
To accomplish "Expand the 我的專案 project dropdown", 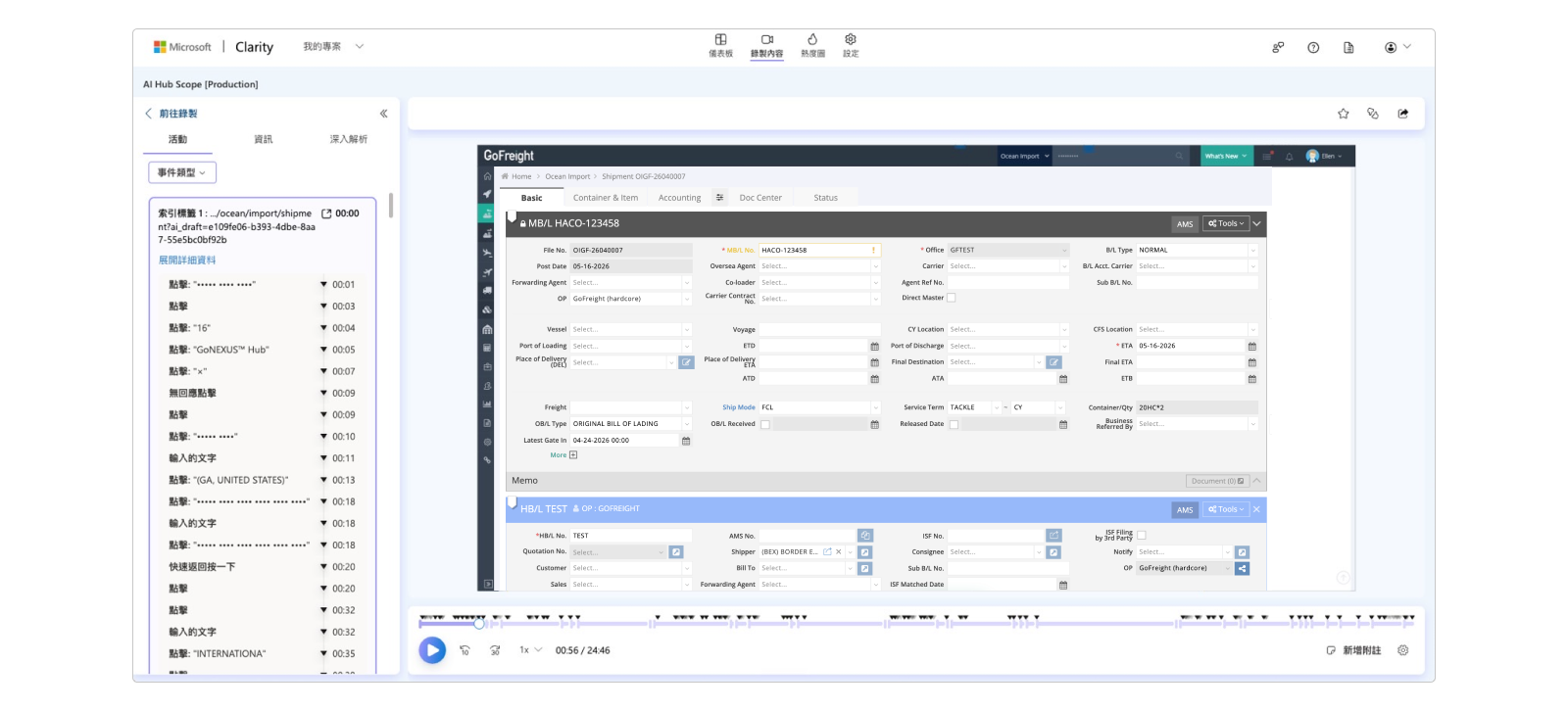I will (333, 46).
